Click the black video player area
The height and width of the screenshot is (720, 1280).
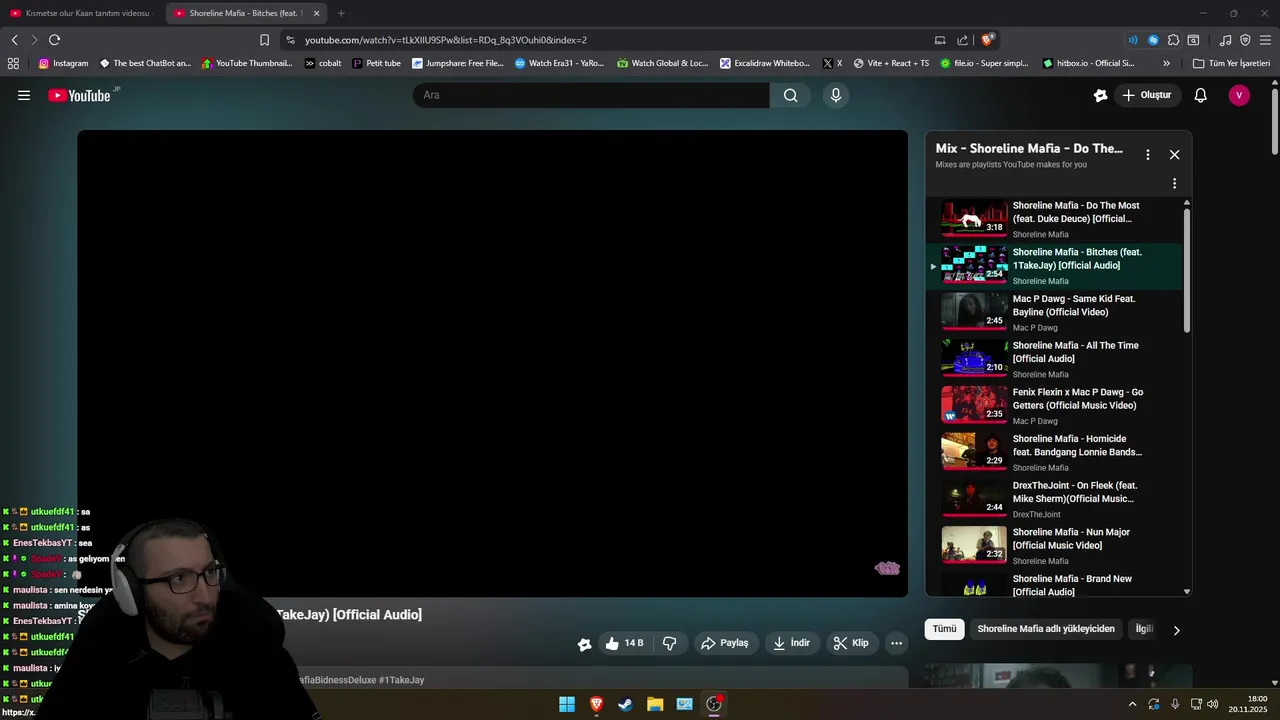(x=492, y=363)
